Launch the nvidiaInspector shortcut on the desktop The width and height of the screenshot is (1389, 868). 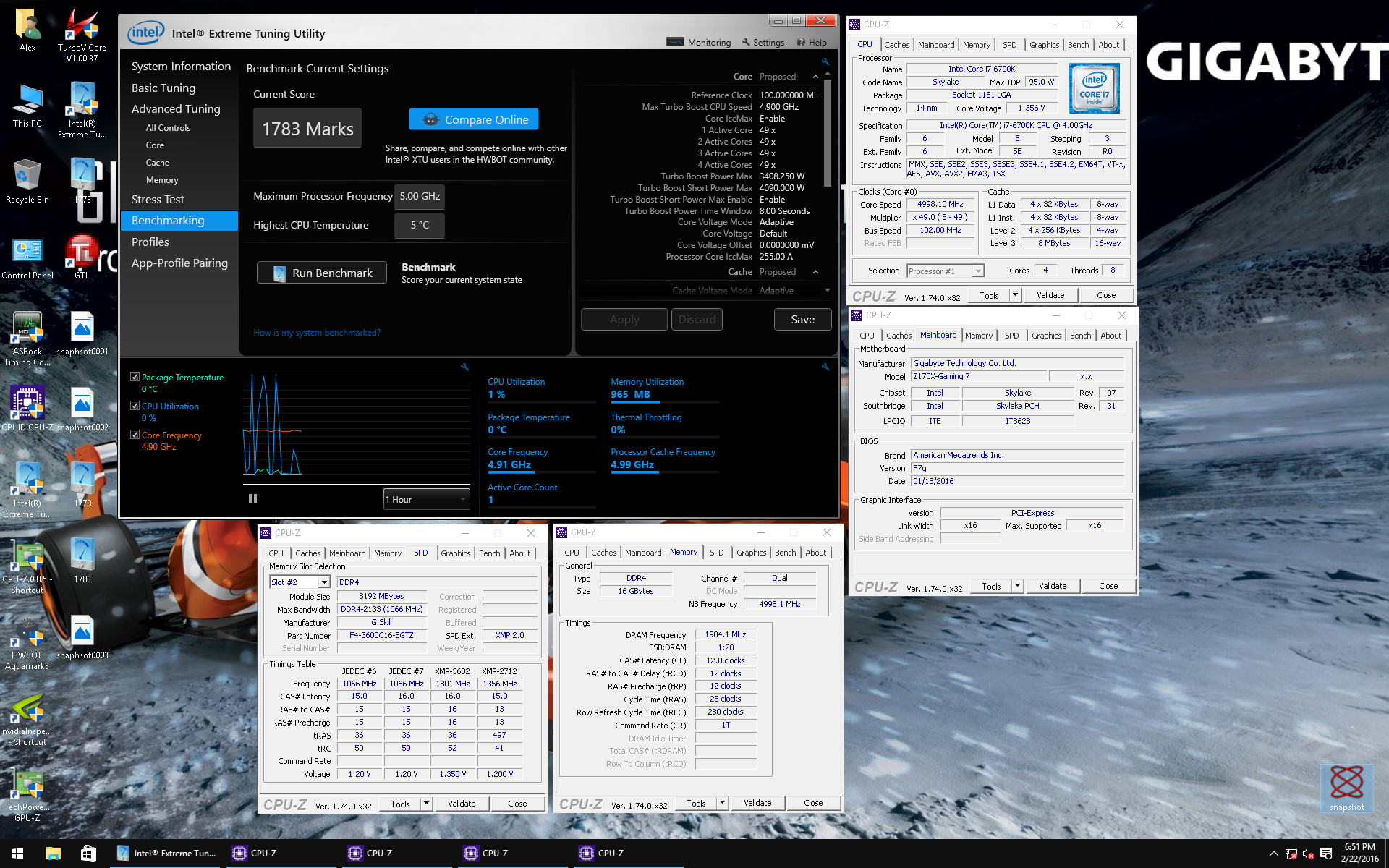click(x=27, y=719)
